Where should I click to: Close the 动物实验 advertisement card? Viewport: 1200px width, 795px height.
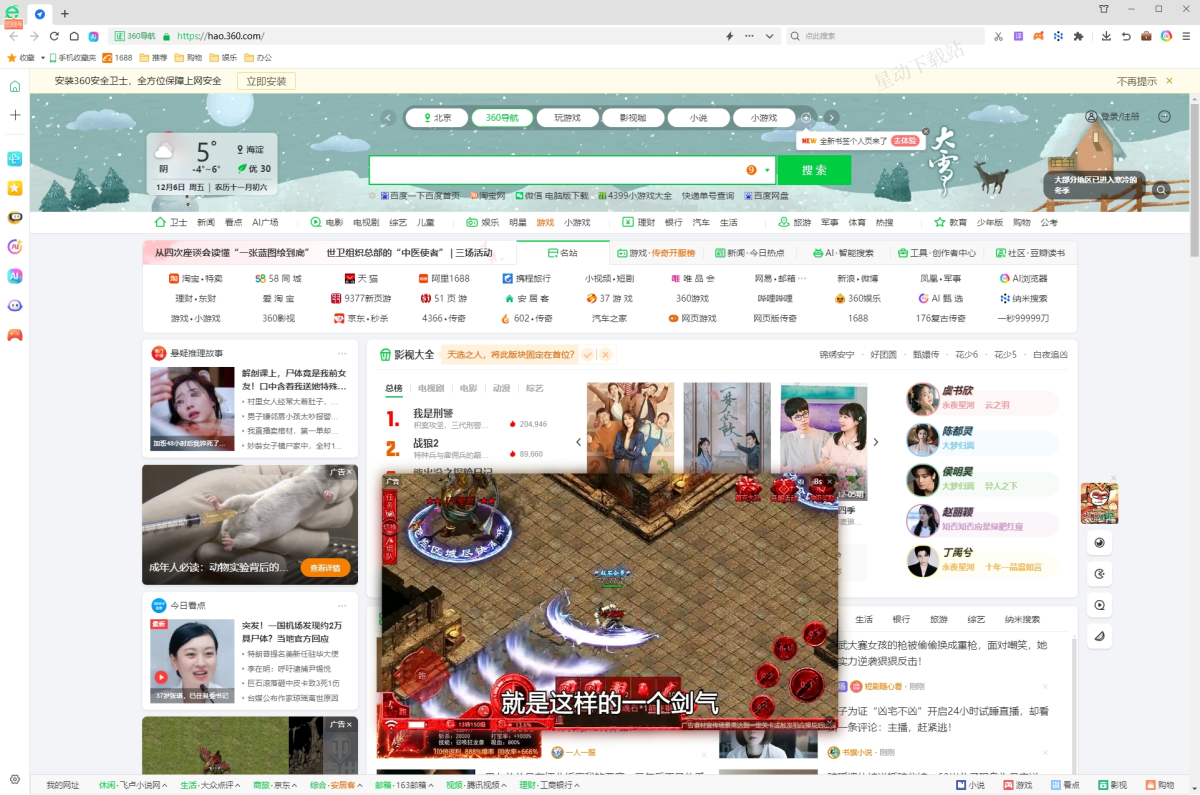click(349, 472)
